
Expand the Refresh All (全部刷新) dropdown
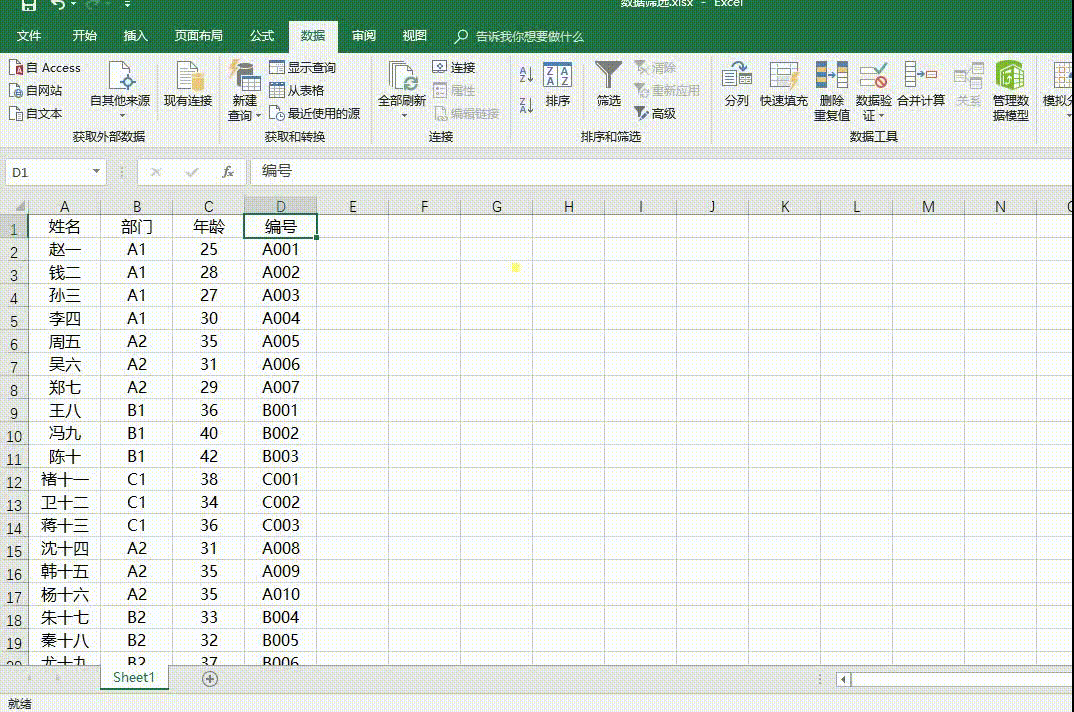coord(402,115)
